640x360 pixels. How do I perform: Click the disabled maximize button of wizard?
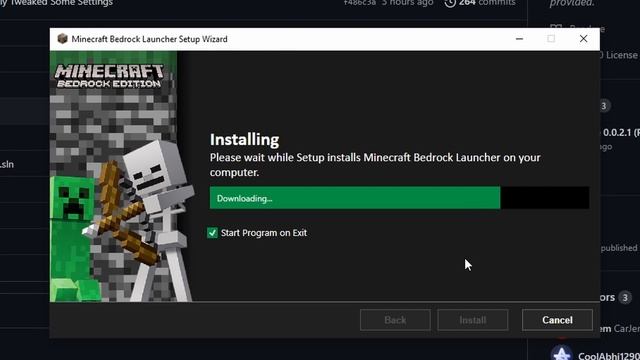point(551,39)
